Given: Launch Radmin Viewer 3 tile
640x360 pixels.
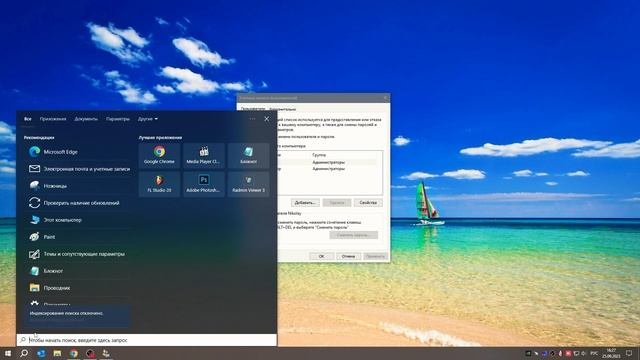Looking at the screenshot, I should 248,184.
